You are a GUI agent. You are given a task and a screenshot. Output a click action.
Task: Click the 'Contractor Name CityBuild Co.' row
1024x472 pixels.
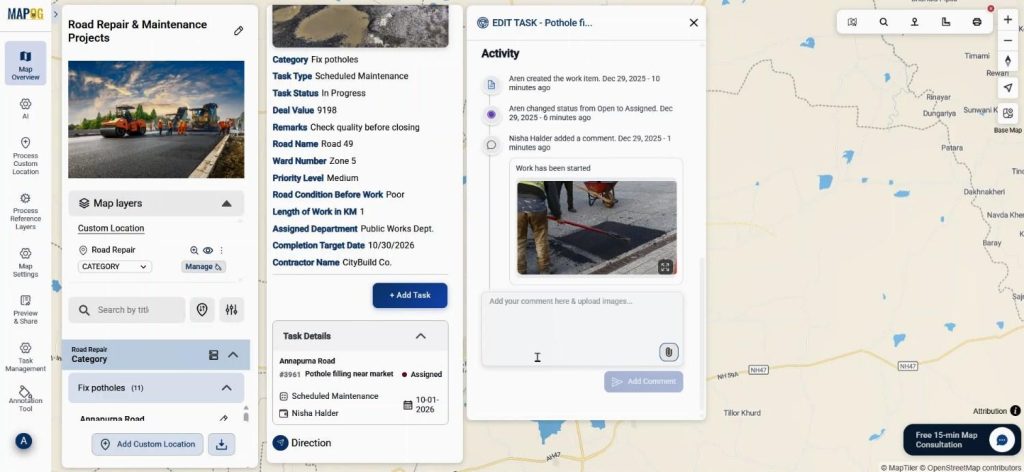tap(332, 262)
